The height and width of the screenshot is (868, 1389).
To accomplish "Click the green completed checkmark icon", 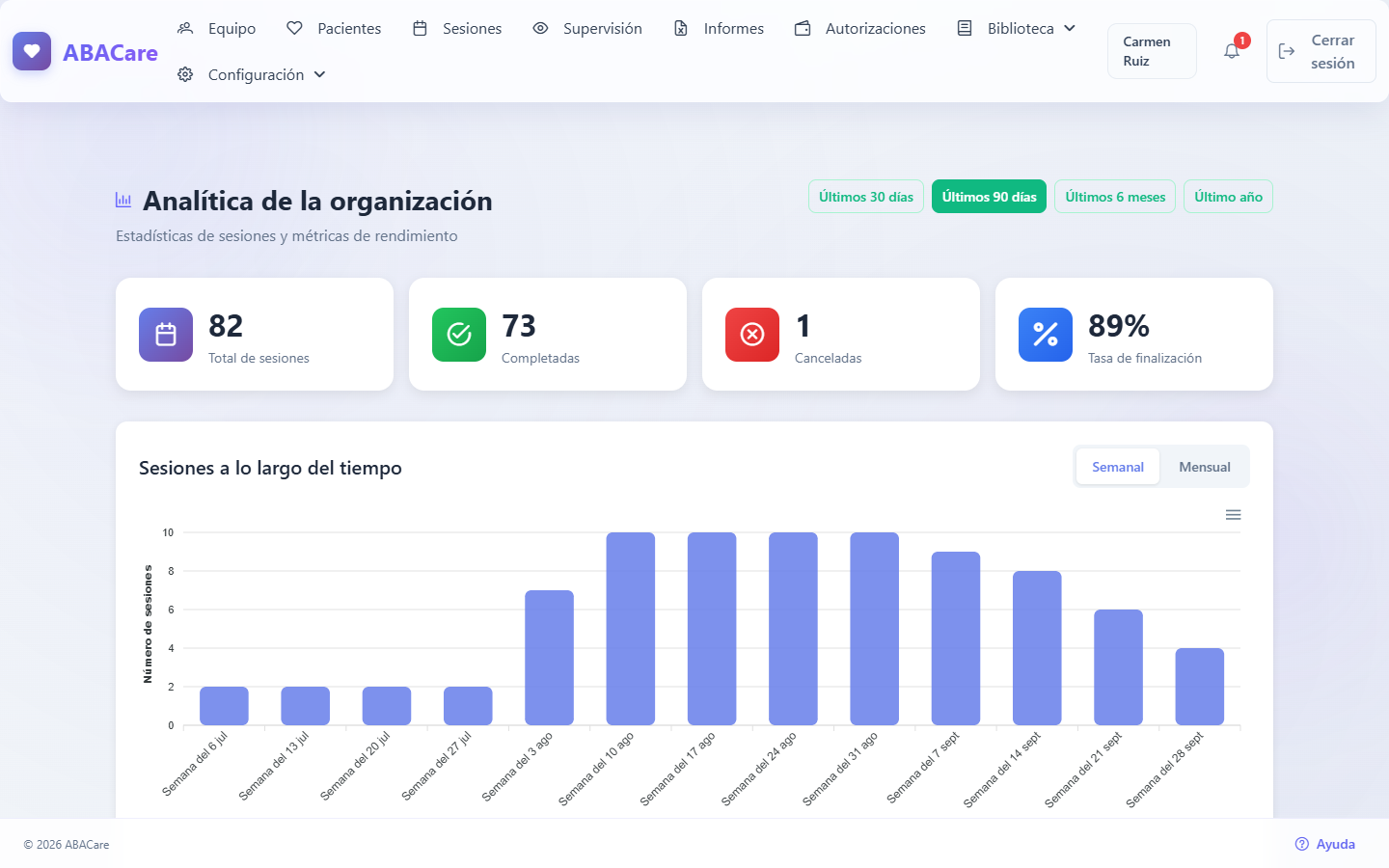I will coord(459,335).
